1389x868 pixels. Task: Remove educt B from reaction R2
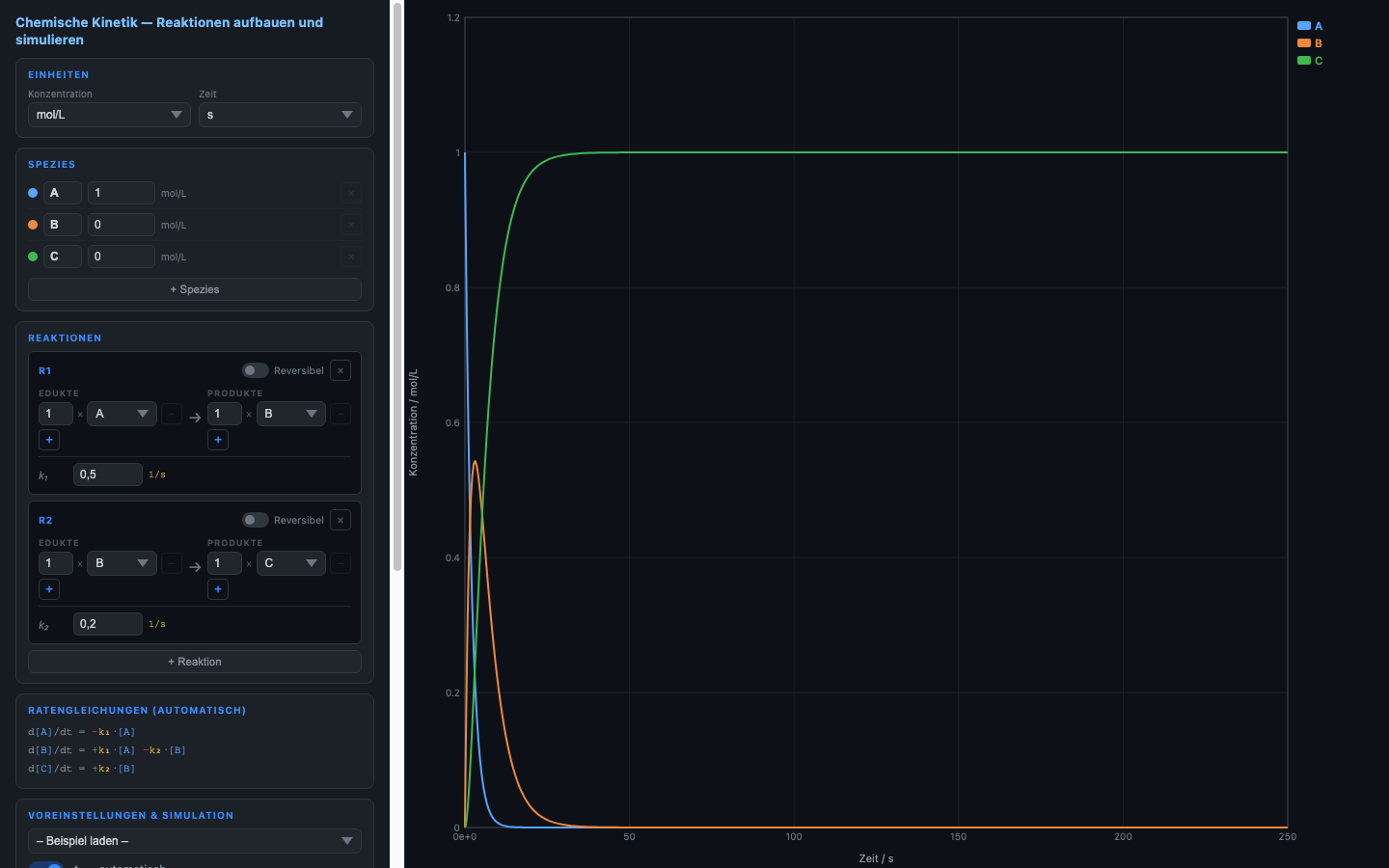click(x=172, y=563)
